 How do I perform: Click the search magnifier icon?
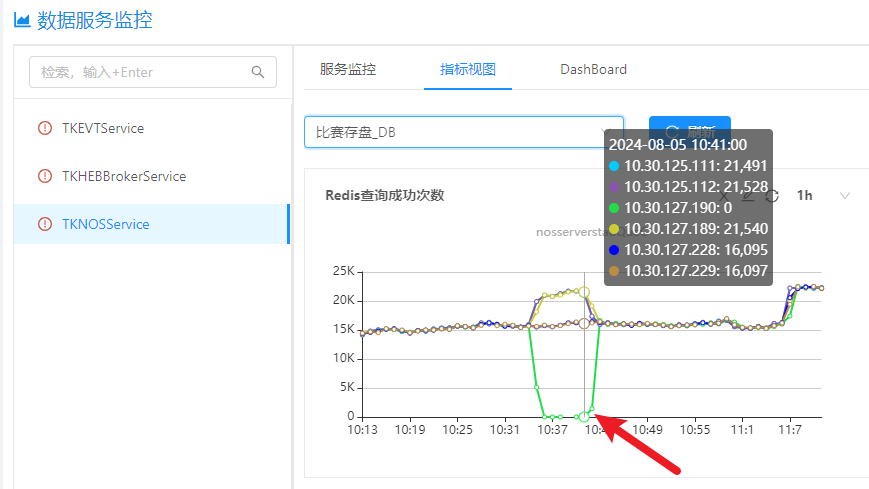(258, 71)
